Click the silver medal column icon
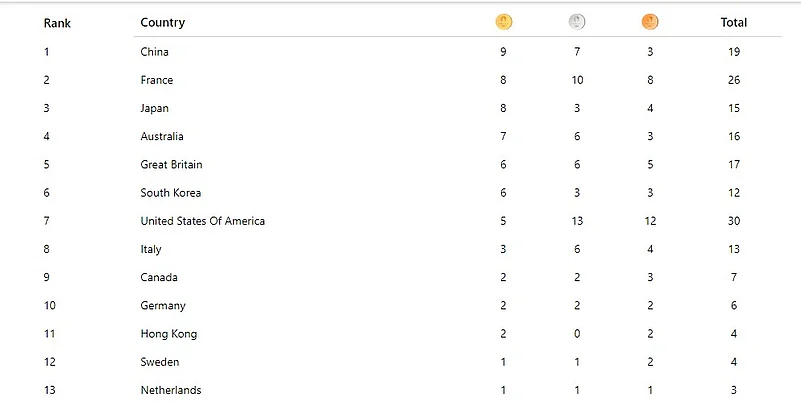 pos(577,22)
